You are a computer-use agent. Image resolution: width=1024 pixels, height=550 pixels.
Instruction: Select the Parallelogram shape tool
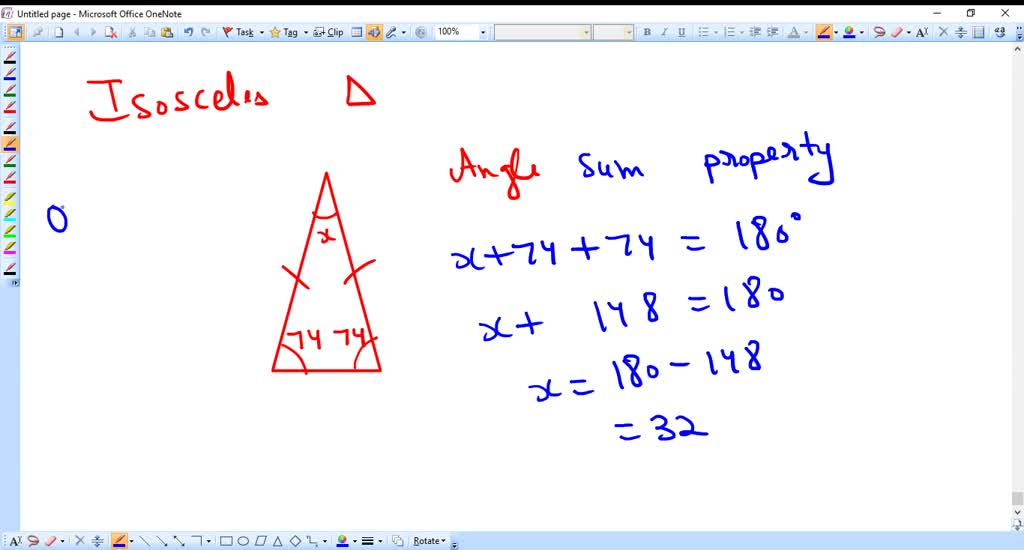click(261, 541)
